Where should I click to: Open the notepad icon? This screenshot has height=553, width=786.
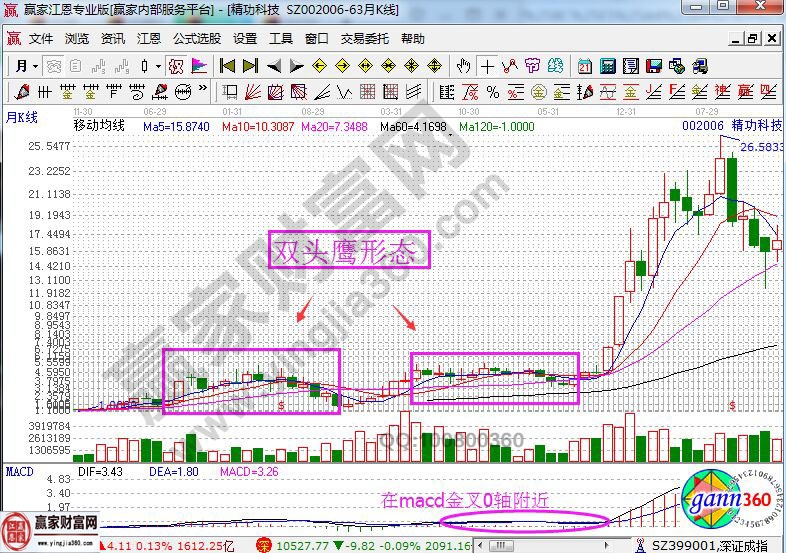631,66
